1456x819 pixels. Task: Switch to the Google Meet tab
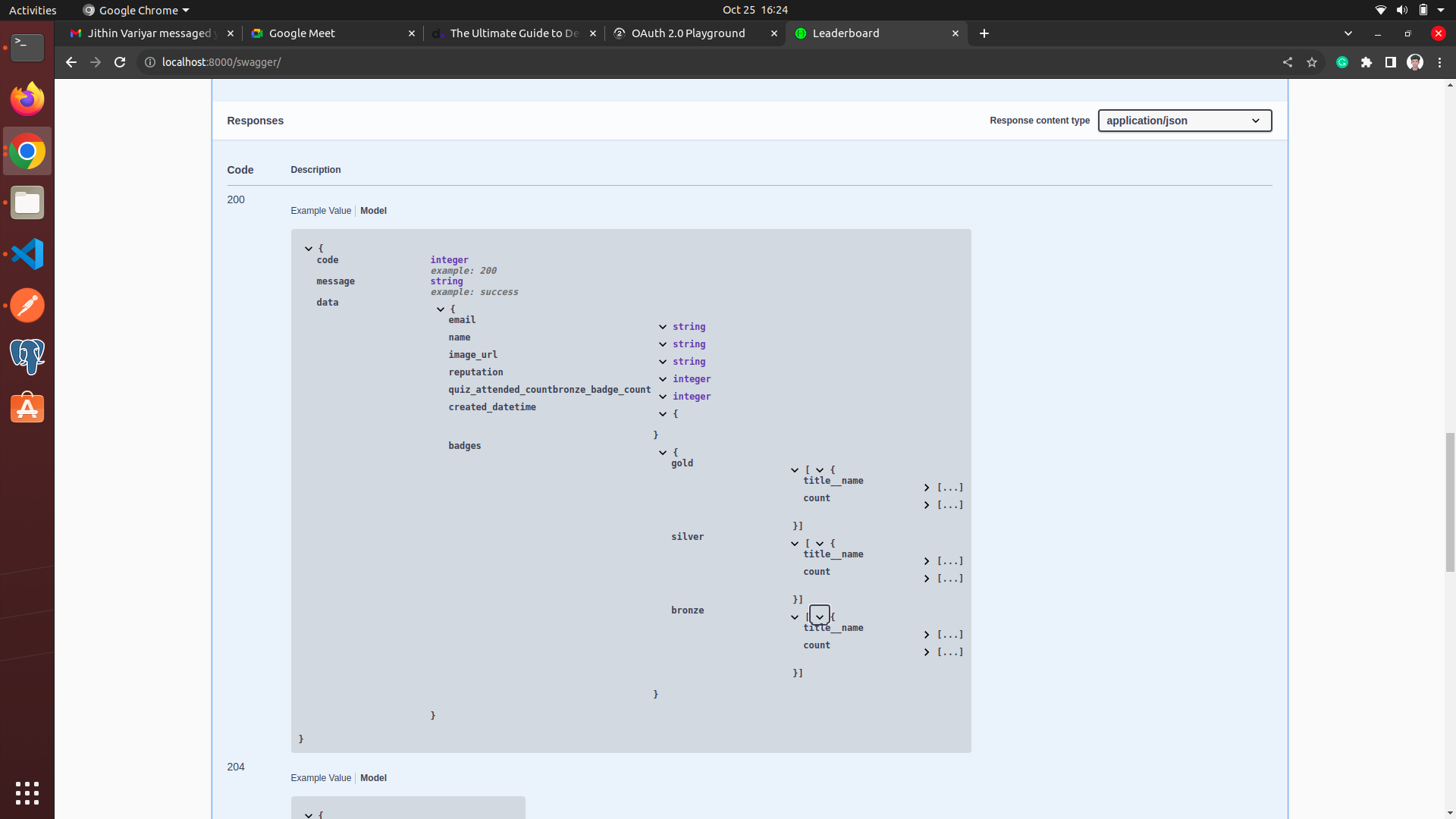(x=302, y=33)
